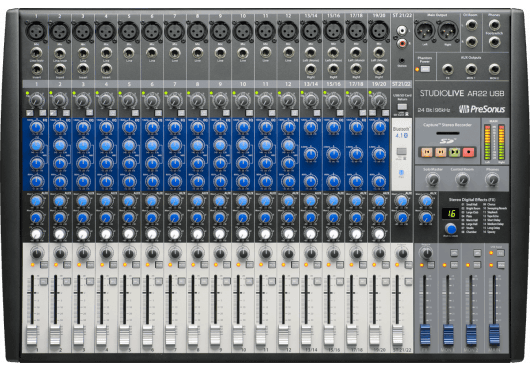The image size is (530, 371).
Task: Click the channel 12 XLR mic input
Action: click(x=288, y=31)
